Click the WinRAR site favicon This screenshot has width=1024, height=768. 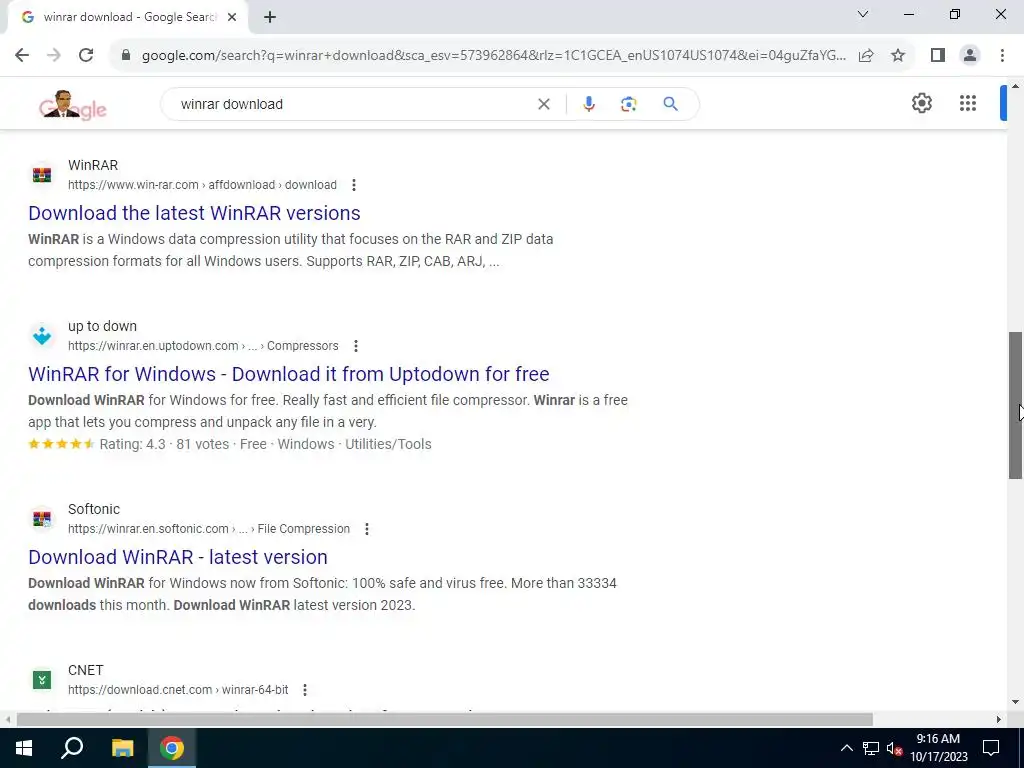point(42,175)
